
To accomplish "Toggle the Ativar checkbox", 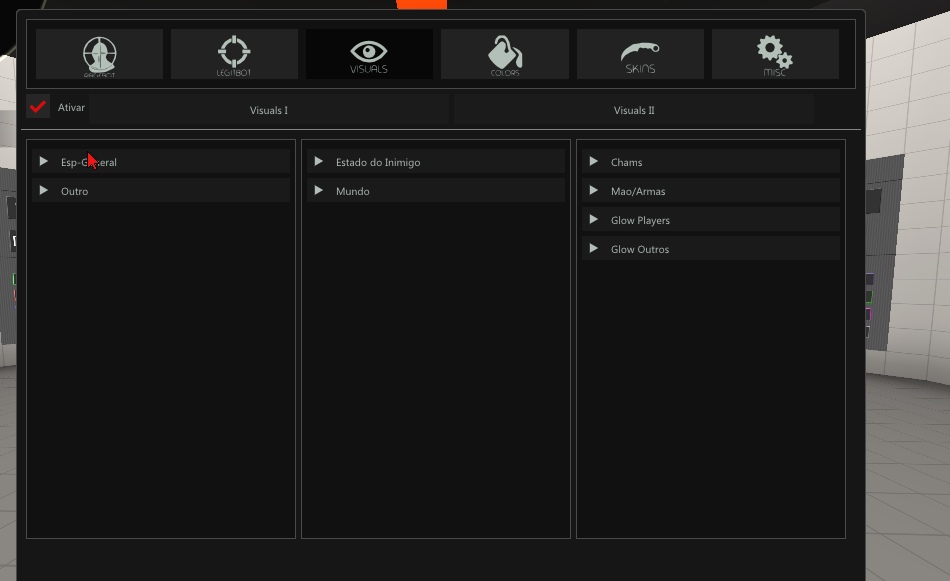I will click(38, 106).
